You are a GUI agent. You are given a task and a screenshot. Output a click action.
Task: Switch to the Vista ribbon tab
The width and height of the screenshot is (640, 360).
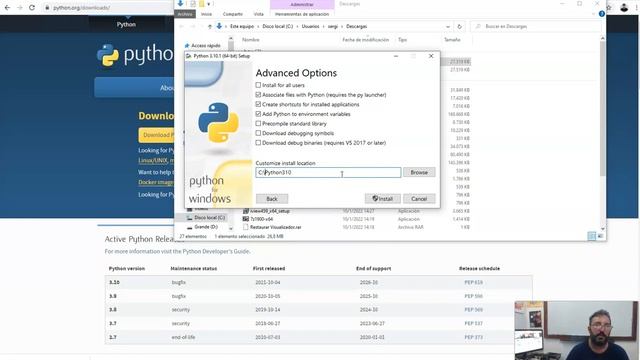coord(259,14)
